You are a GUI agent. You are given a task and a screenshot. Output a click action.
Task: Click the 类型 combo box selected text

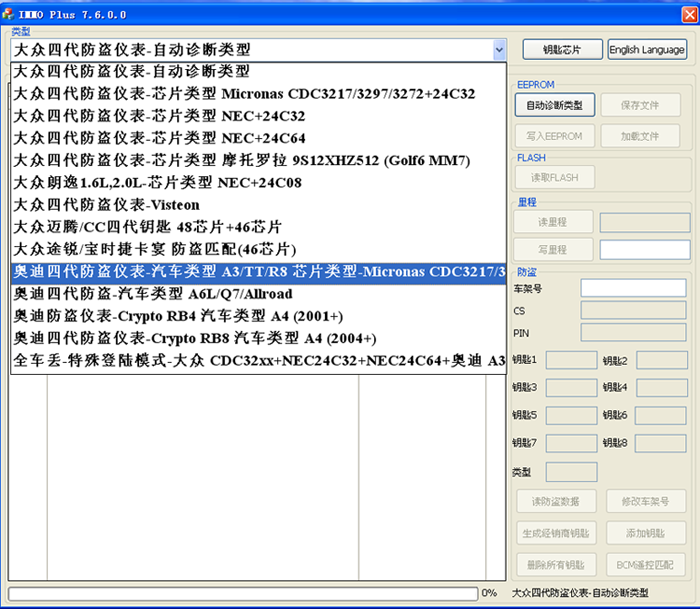pyautogui.click(x=132, y=50)
